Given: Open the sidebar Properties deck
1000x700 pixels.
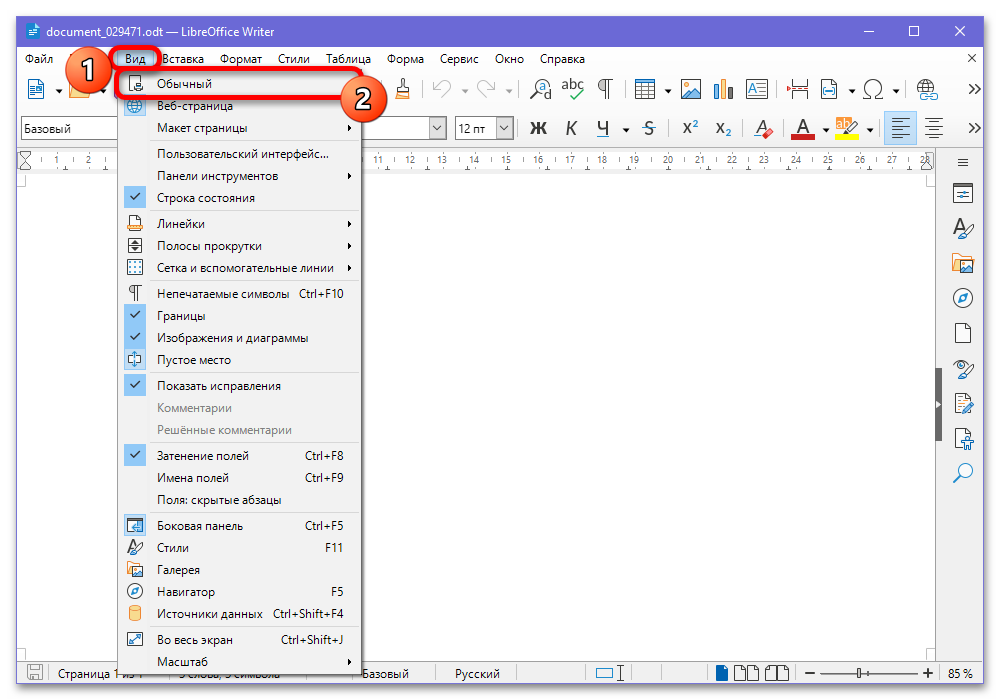Looking at the screenshot, I should [963, 193].
